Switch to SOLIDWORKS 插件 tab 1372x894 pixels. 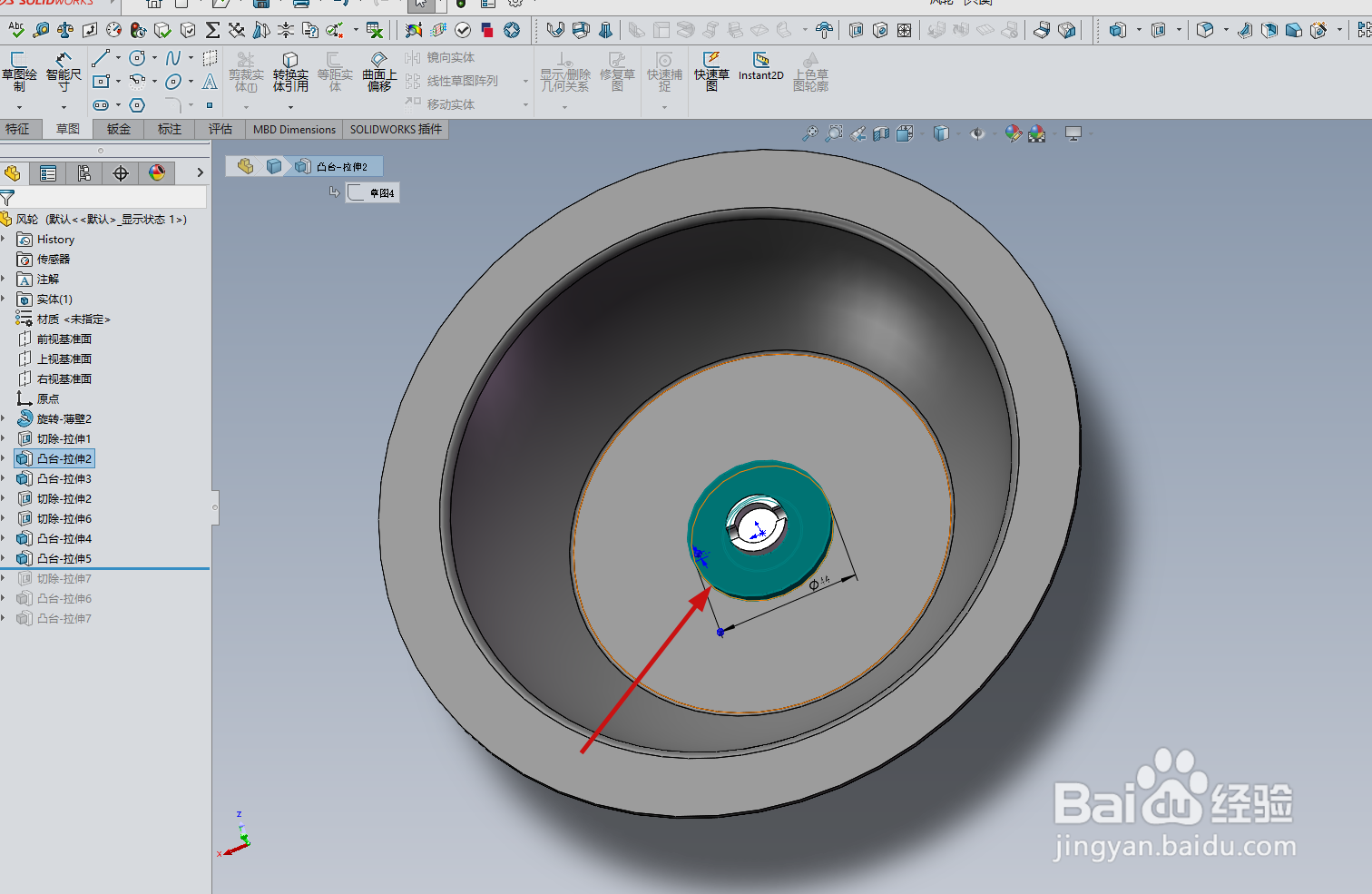(x=396, y=129)
